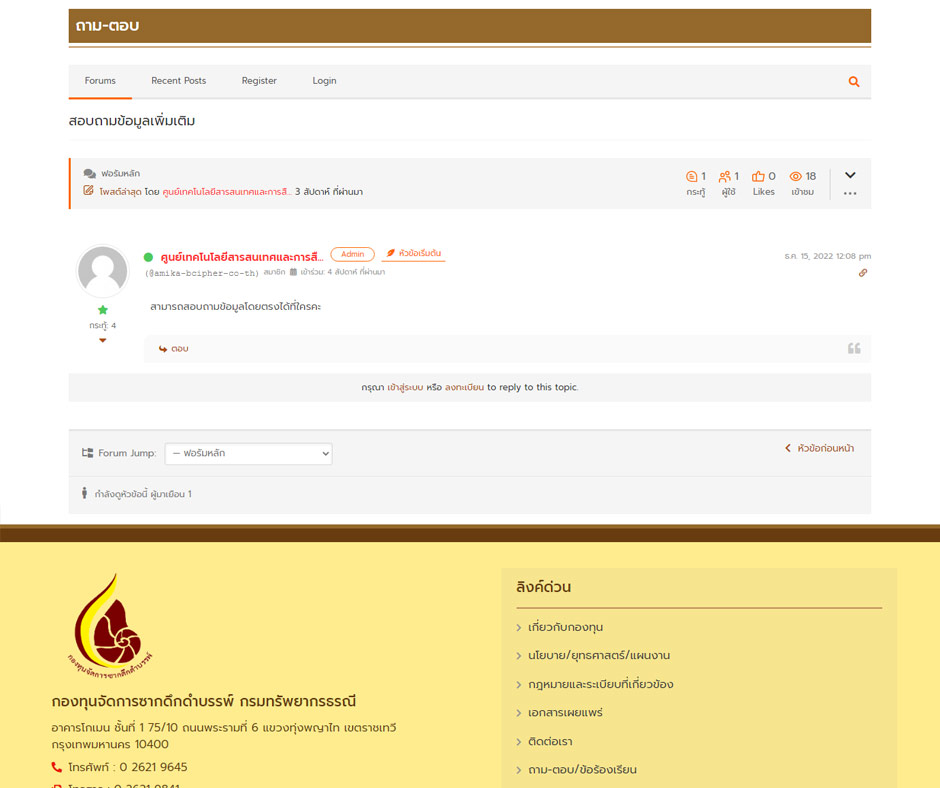Open the Register tab
The height and width of the screenshot is (788, 940).
point(259,81)
